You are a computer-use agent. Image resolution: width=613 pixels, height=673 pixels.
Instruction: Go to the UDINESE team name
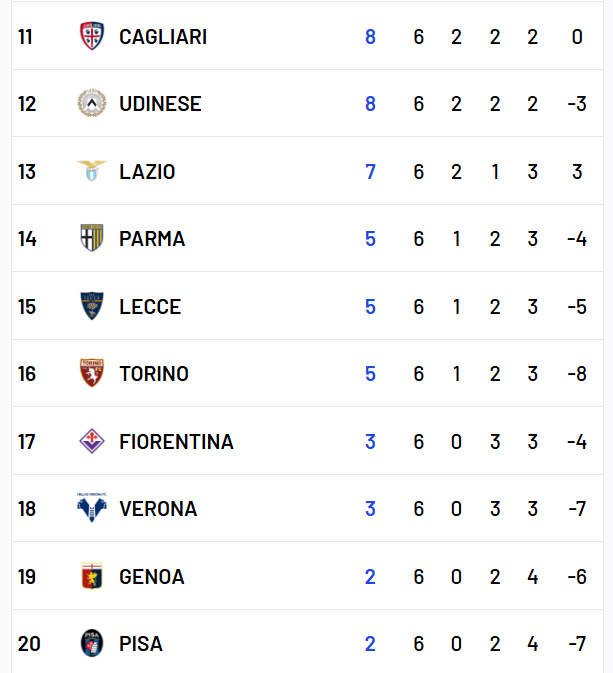coord(160,104)
